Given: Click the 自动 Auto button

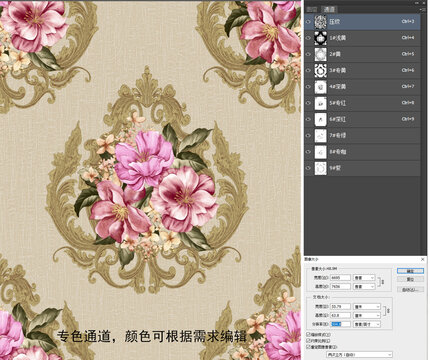Looking at the screenshot, I should click(x=410, y=290).
